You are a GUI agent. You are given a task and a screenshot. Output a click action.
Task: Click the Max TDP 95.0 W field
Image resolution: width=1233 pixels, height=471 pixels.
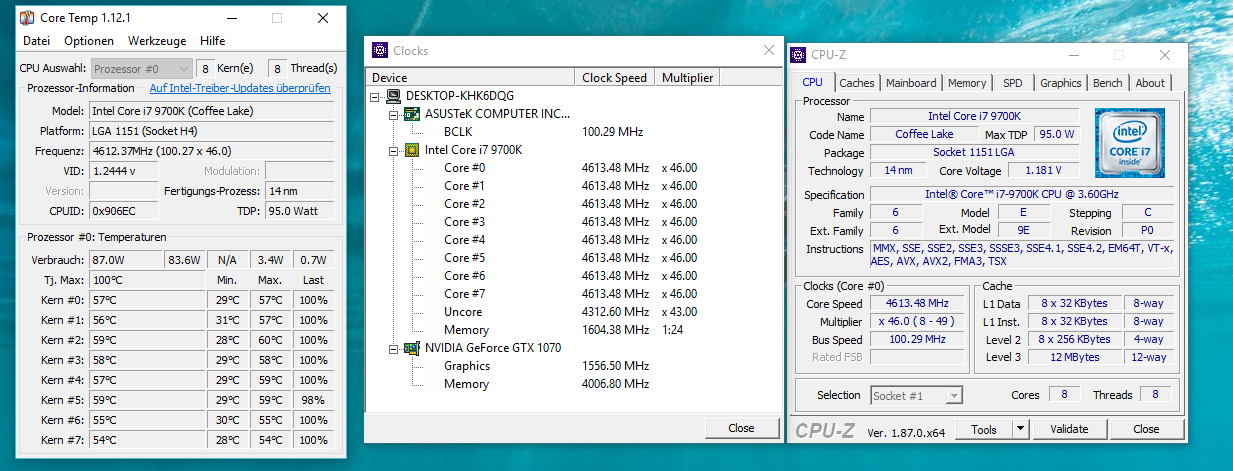1056,134
